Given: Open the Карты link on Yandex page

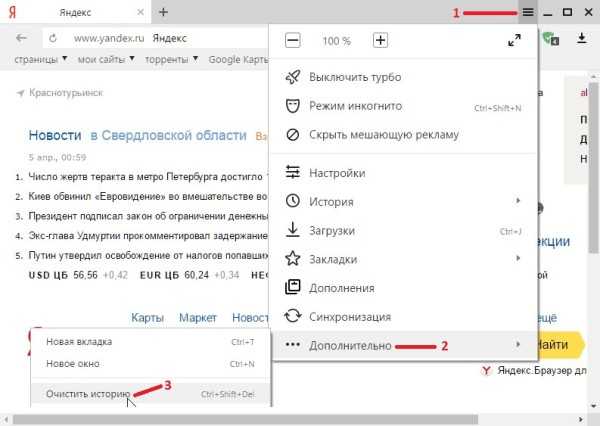Looking at the screenshot, I should pyautogui.click(x=147, y=317).
